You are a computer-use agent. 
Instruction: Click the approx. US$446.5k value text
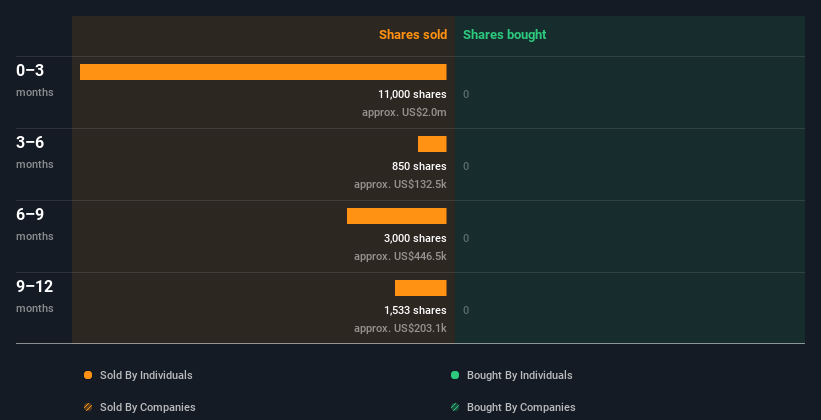tap(400, 256)
